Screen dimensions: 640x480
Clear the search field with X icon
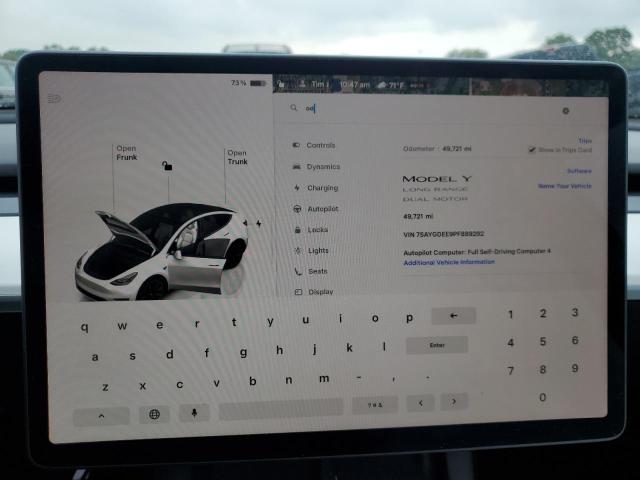coord(565,111)
